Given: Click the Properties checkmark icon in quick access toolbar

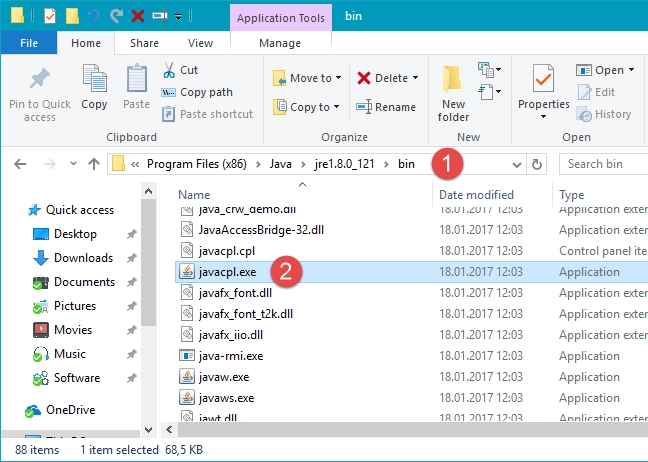Looking at the screenshot, I should [50, 16].
